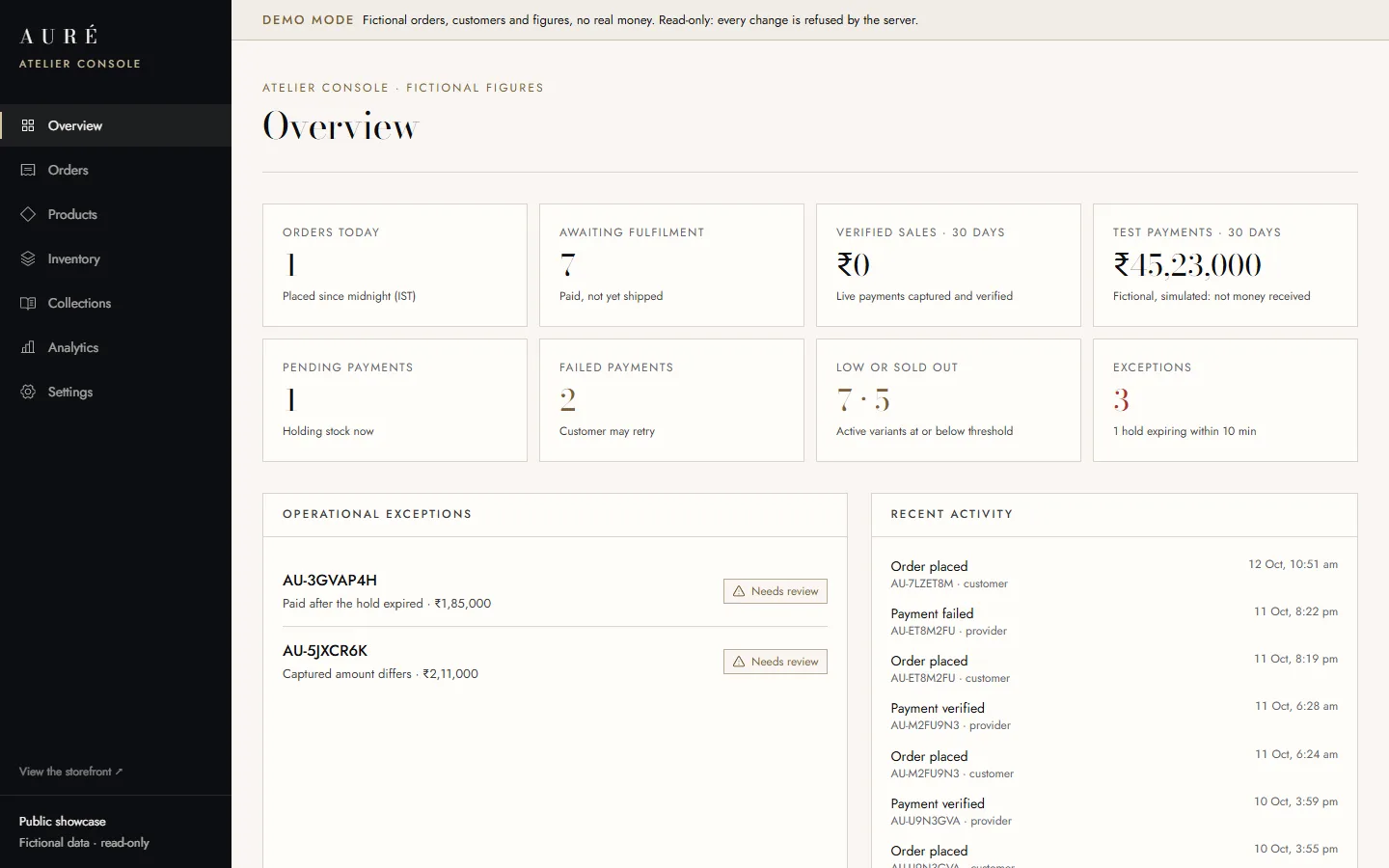Open the View the storefront link
This screenshot has width=1389, height=868.
70,772
